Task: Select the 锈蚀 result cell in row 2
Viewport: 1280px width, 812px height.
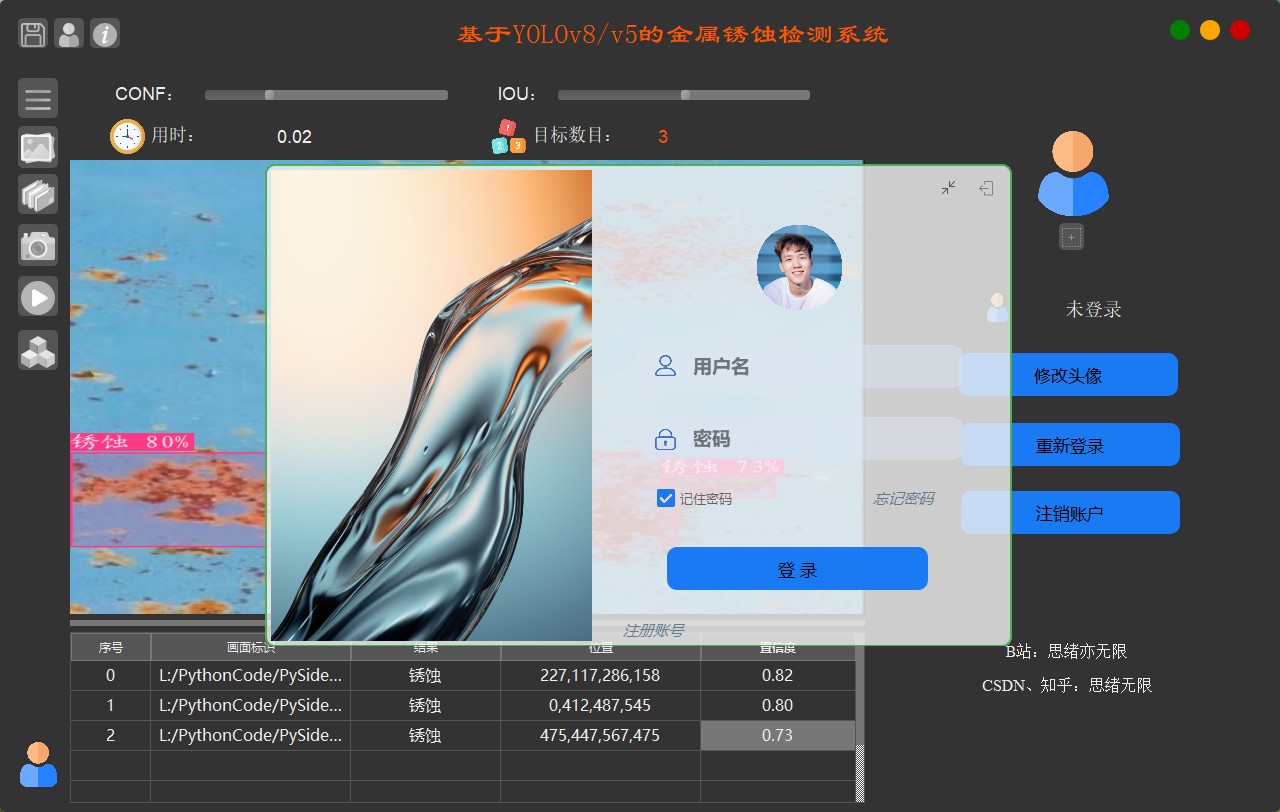Action: click(425, 735)
